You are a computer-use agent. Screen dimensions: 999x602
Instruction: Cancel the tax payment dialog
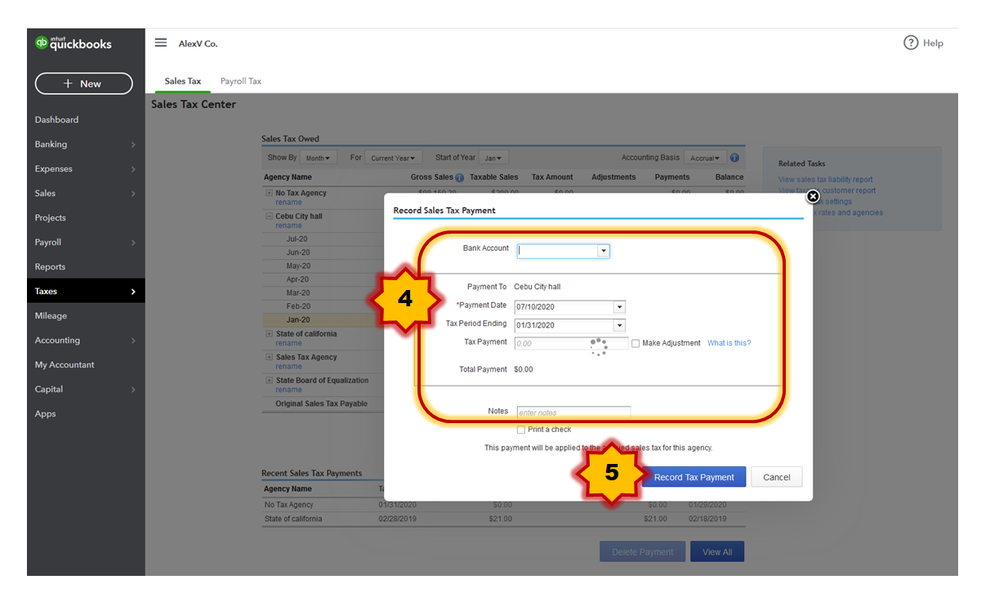click(x=776, y=477)
